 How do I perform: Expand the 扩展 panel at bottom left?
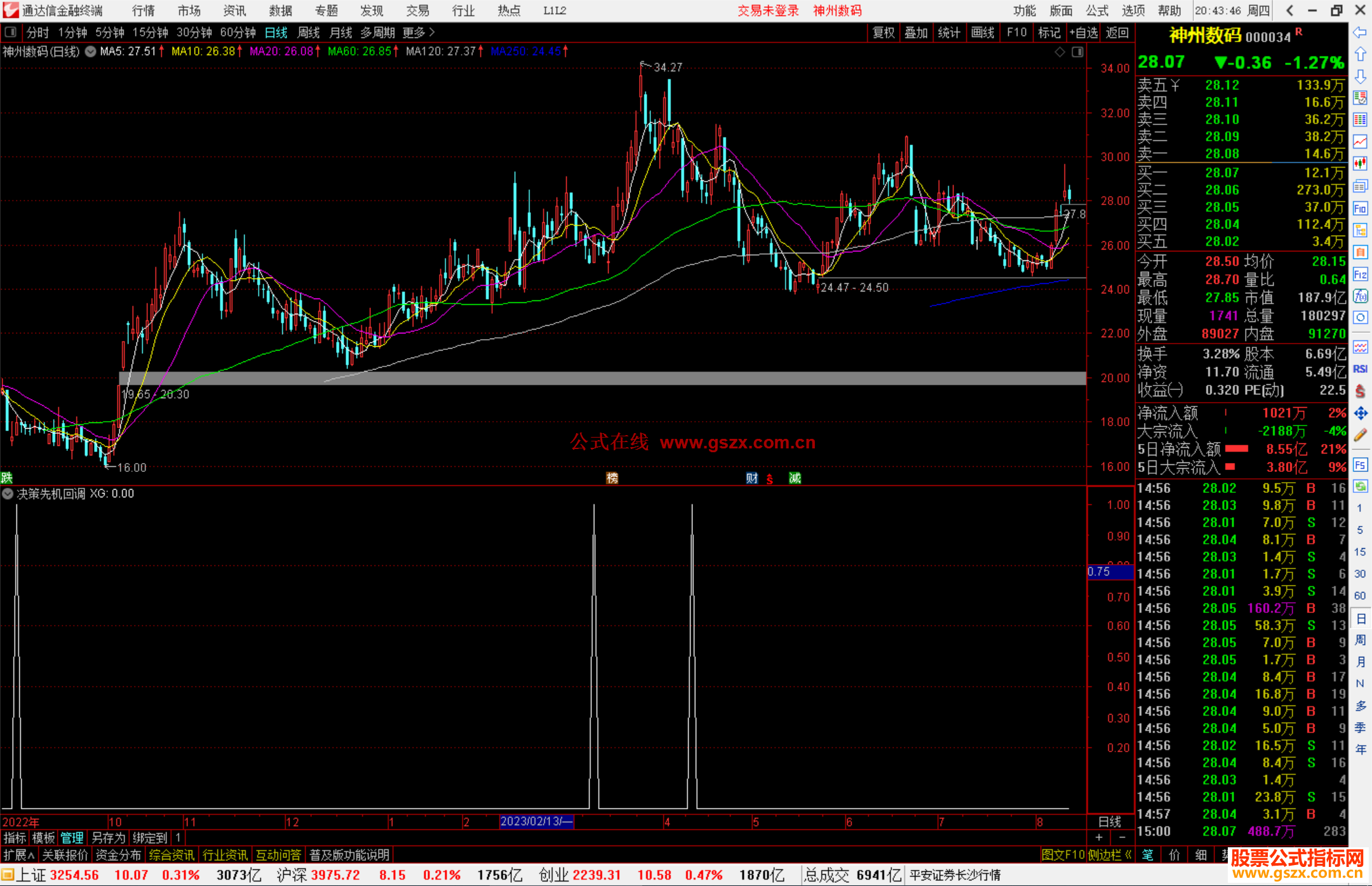[19, 855]
